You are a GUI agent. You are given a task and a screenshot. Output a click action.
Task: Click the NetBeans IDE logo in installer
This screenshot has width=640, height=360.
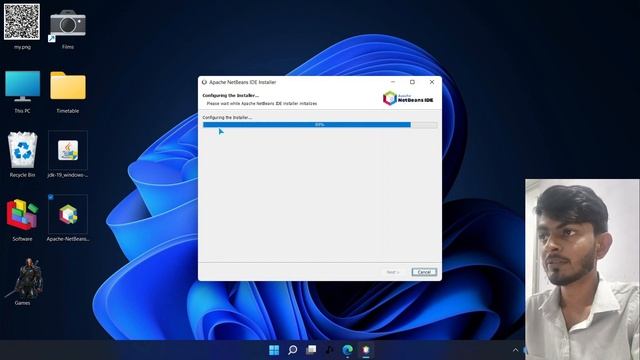click(408, 98)
